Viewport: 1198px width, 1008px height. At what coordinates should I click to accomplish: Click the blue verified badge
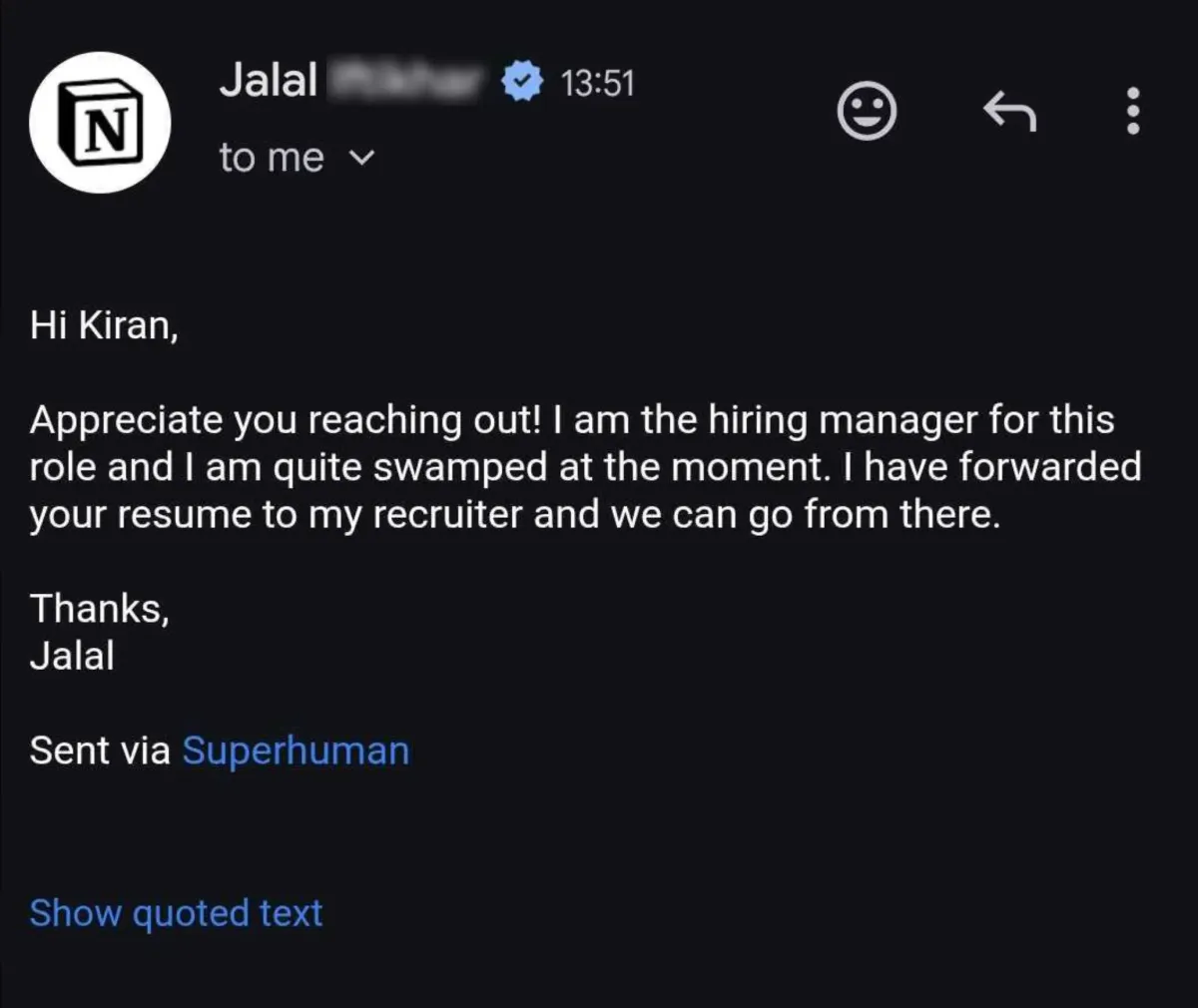[x=521, y=82]
